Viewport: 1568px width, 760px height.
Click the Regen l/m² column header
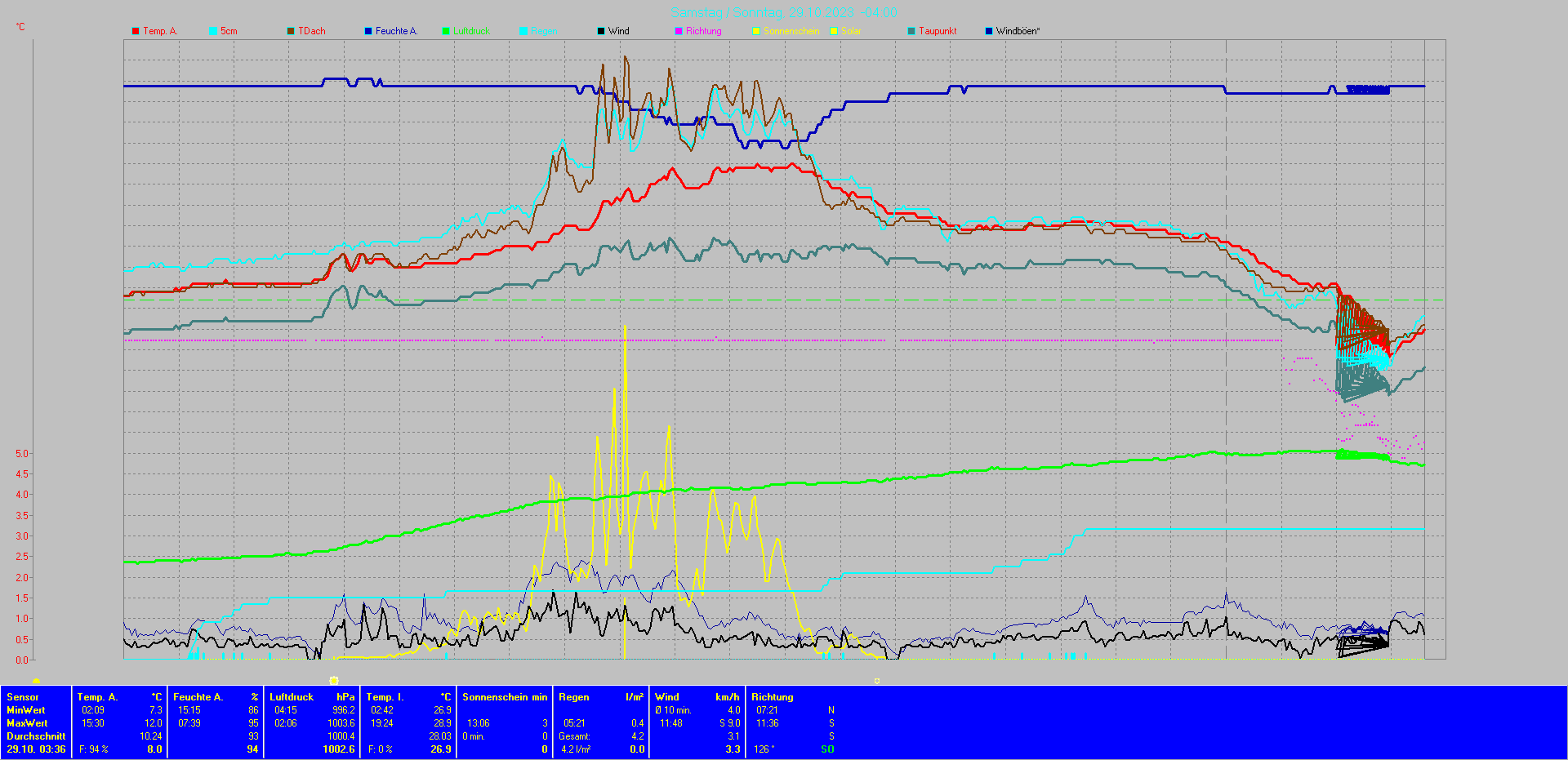(x=601, y=697)
